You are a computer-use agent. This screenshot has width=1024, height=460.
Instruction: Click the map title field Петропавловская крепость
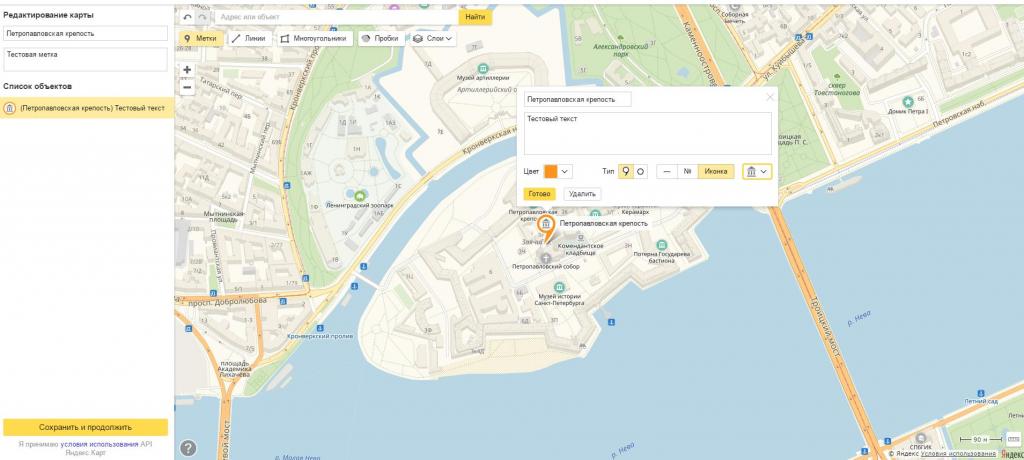coord(85,33)
